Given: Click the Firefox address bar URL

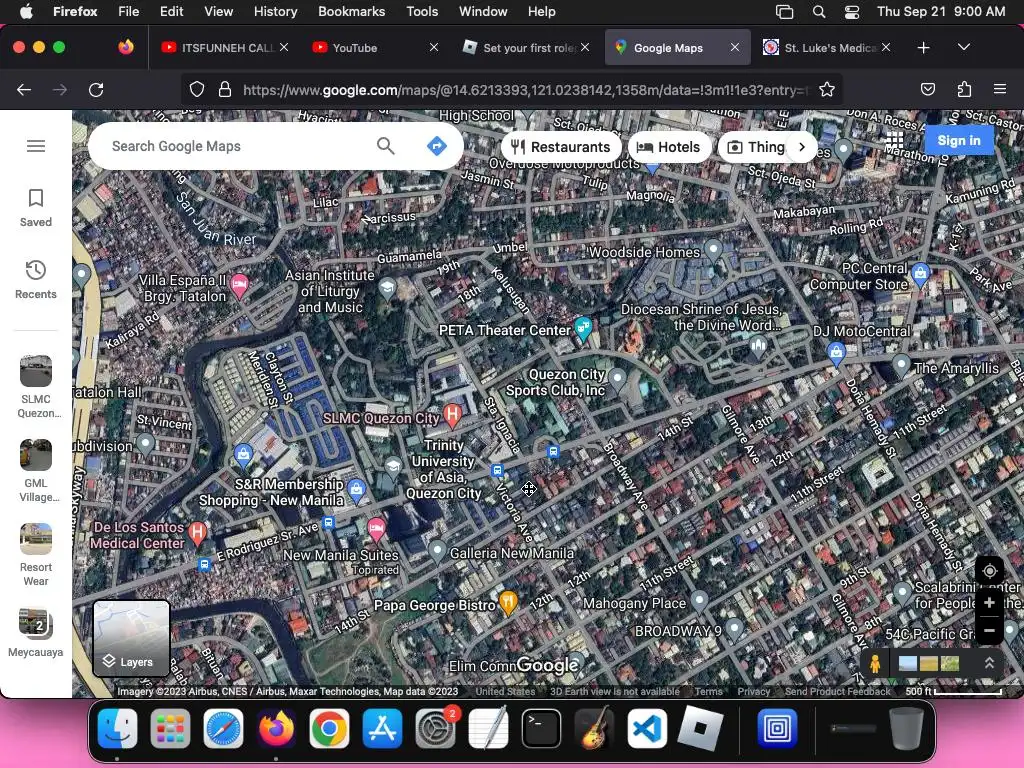Looking at the screenshot, I should tap(526, 89).
